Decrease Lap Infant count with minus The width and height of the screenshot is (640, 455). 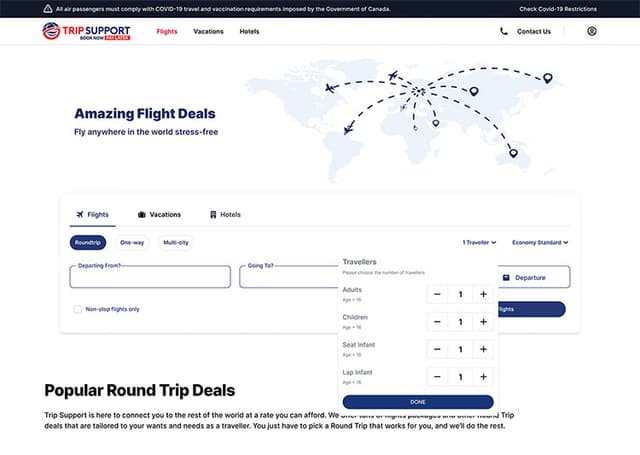click(437, 377)
